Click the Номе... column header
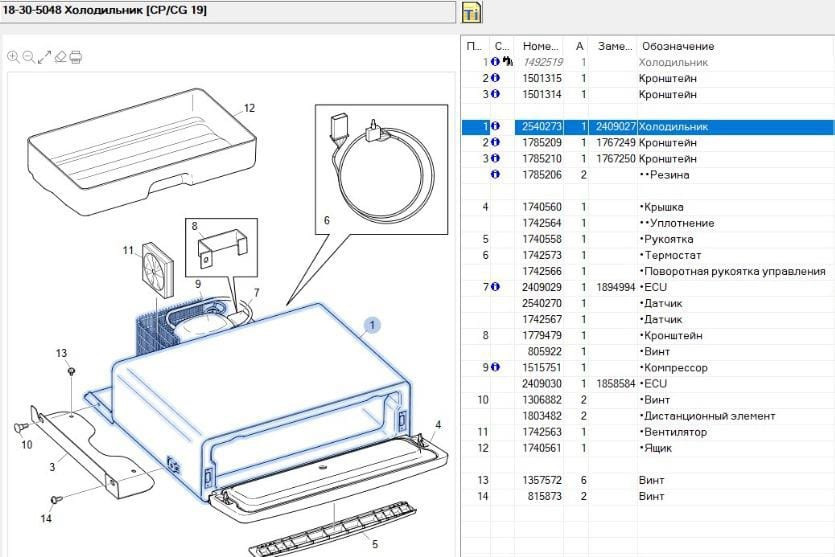835x557 pixels. [540, 46]
